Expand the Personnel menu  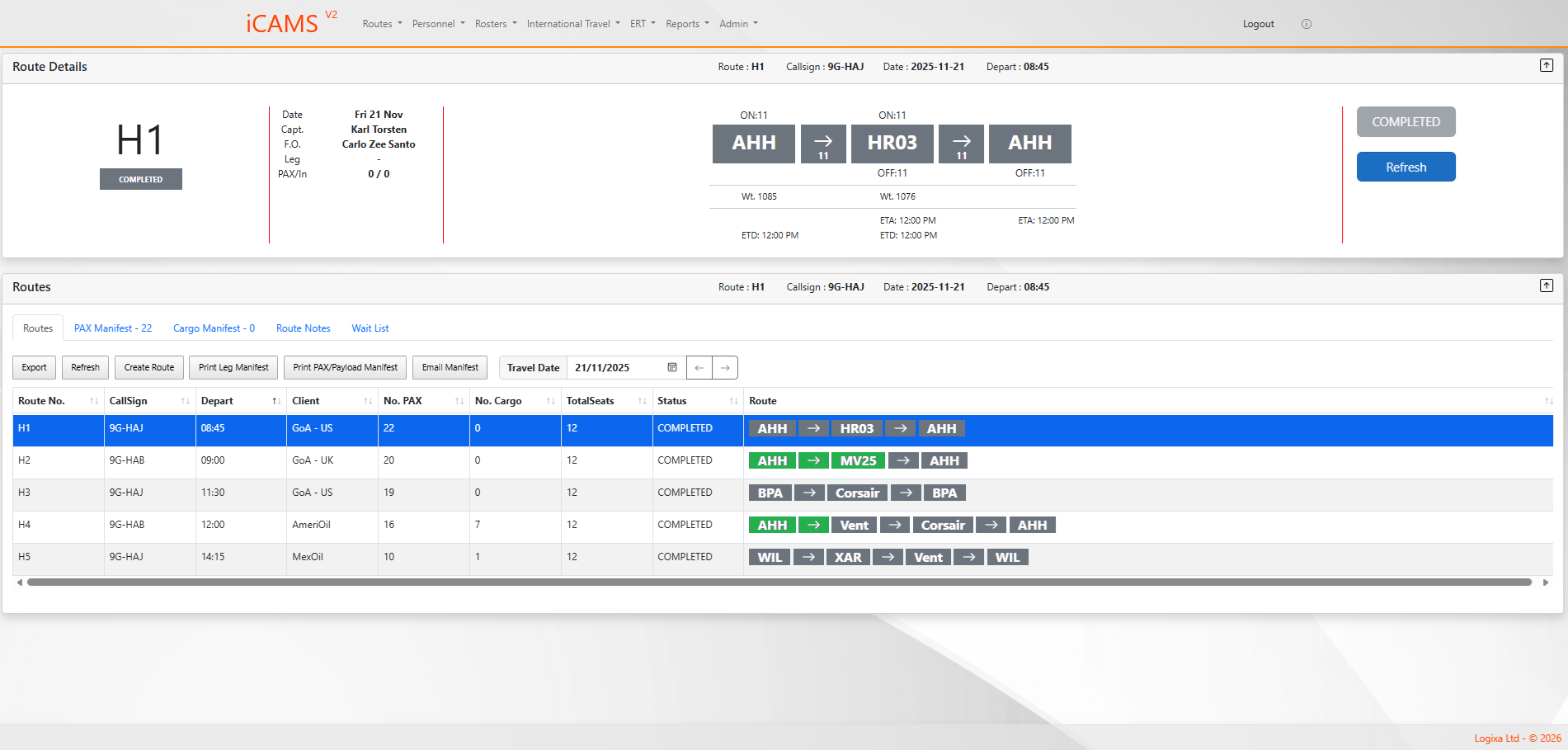tap(438, 24)
